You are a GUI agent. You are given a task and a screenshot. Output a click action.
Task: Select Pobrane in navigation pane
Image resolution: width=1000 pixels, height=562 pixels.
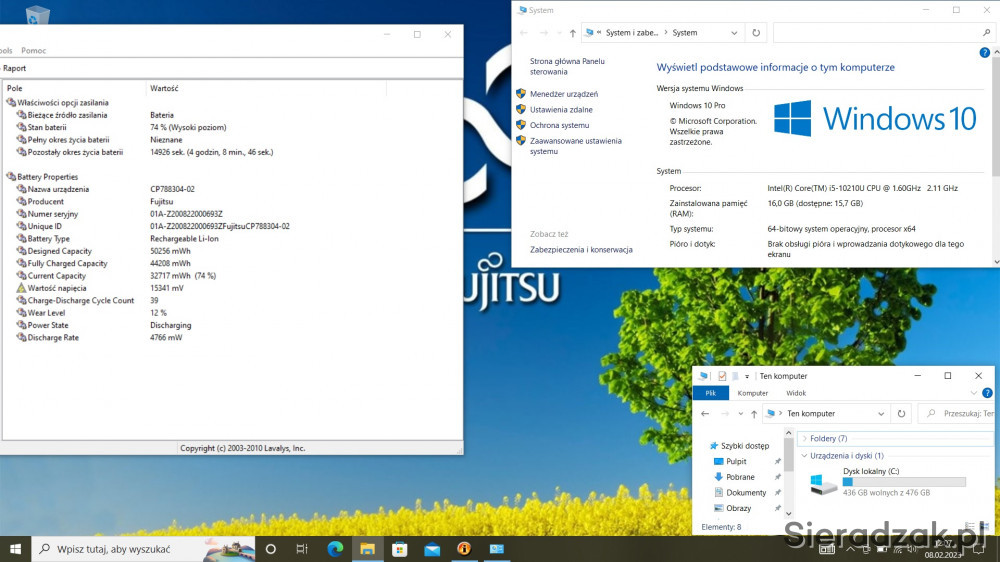pos(733,477)
